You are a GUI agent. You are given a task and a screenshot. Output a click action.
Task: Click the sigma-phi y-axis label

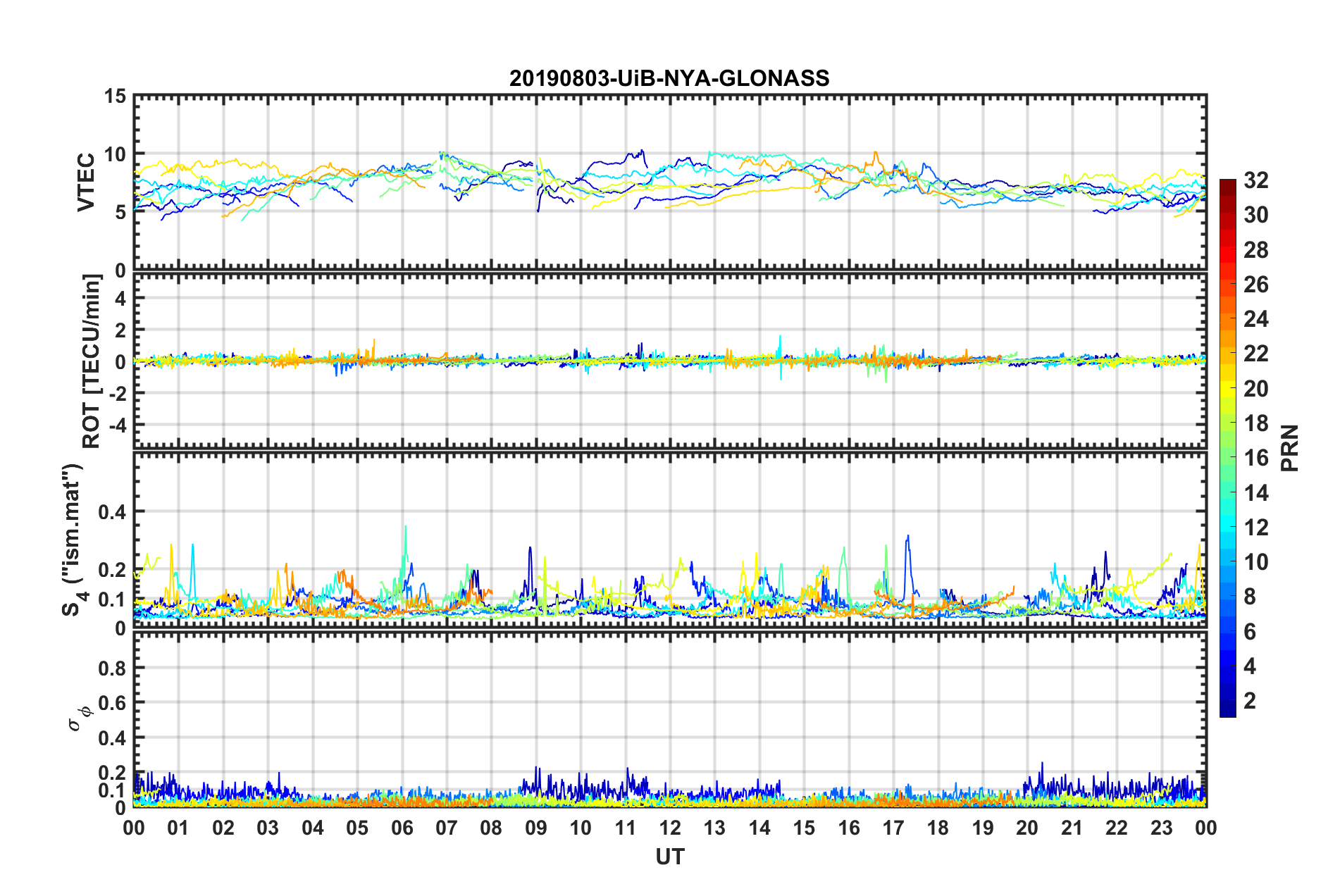point(80,720)
